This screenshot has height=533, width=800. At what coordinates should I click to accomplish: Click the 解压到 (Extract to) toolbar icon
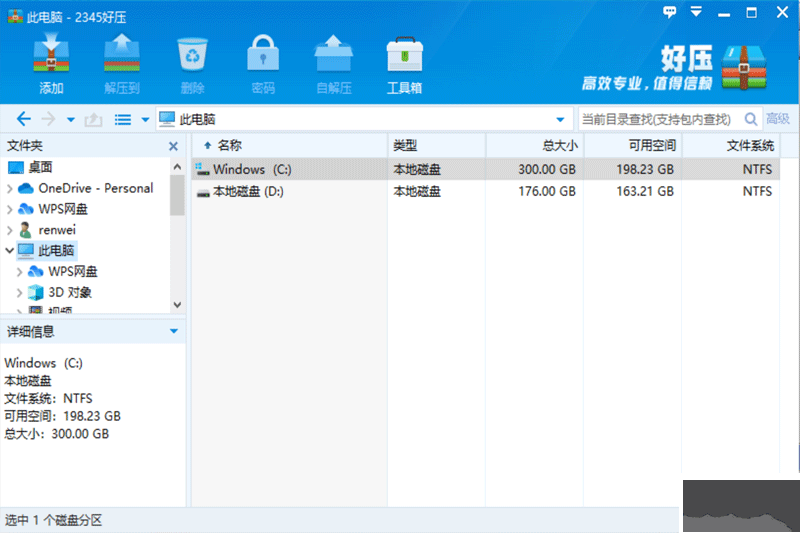point(121,53)
